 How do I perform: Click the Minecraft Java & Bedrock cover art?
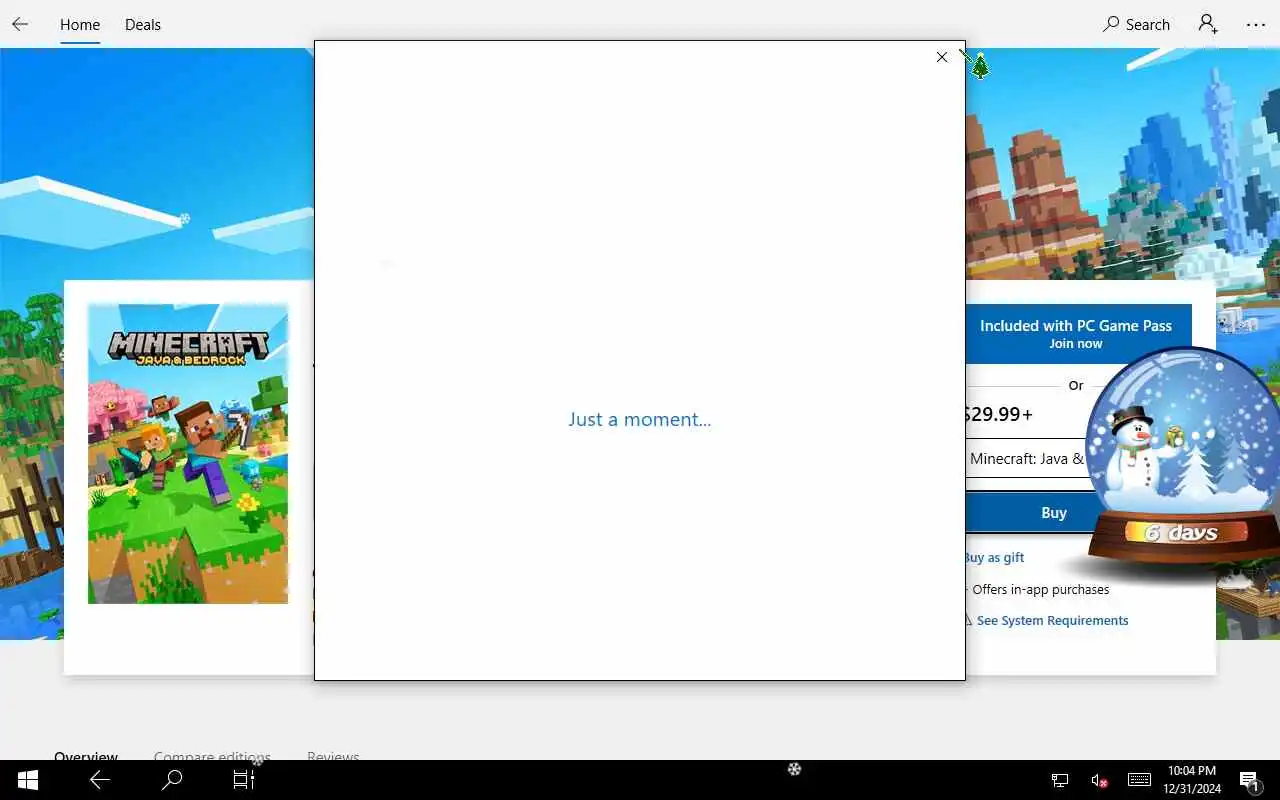(188, 454)
